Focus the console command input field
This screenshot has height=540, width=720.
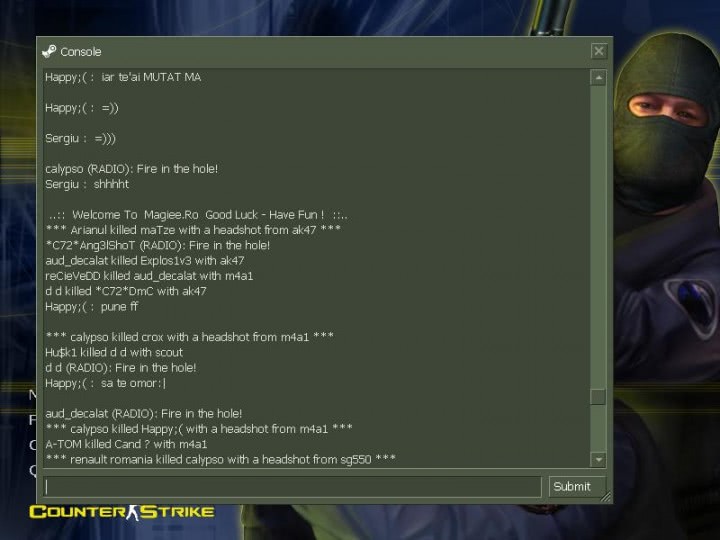(292, 487)
